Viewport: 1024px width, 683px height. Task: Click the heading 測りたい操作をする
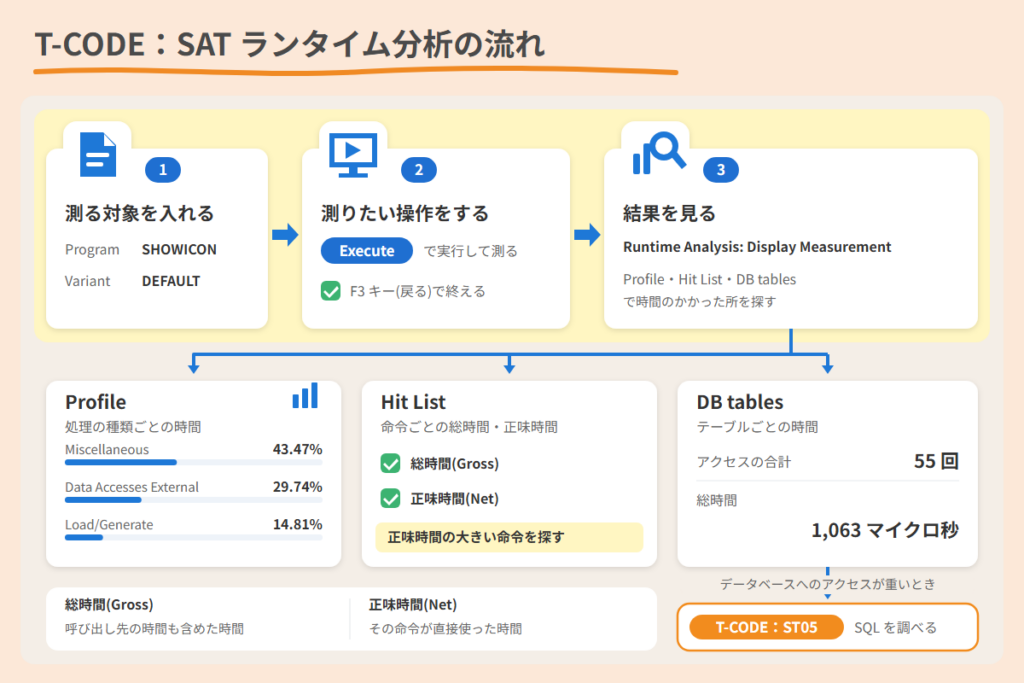tap(405, 214)
